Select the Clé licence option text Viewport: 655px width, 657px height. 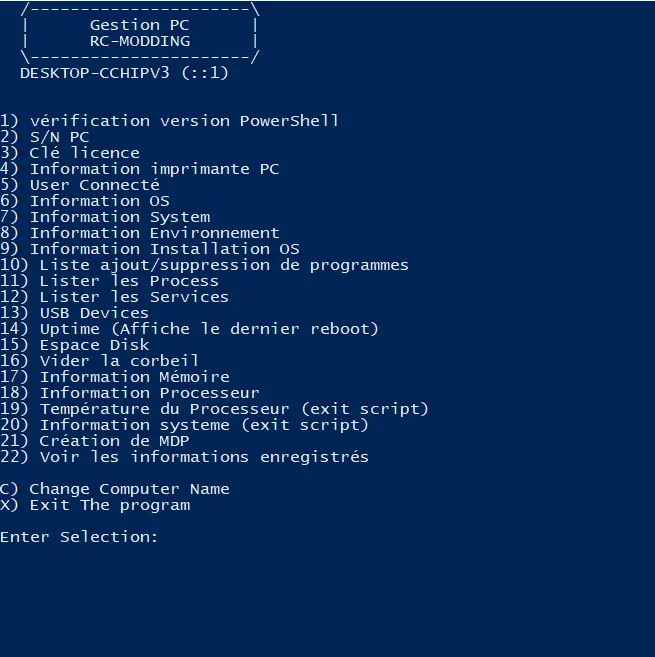(x=70, y=153)
